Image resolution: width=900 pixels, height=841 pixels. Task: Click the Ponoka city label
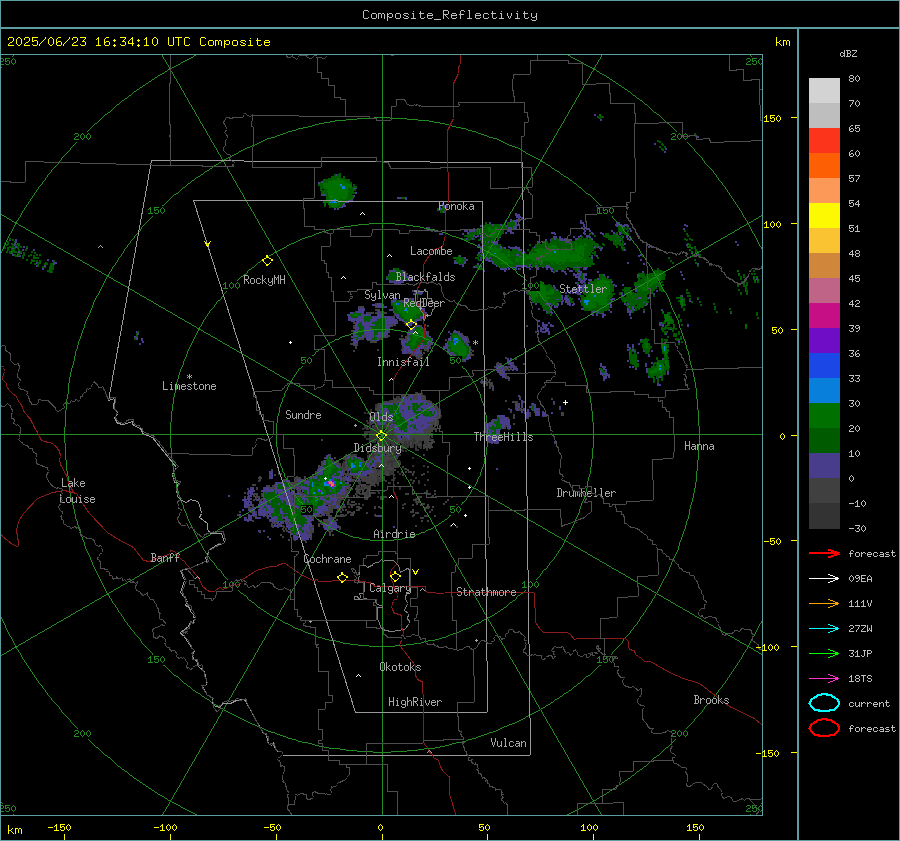(x=456, y=206)
